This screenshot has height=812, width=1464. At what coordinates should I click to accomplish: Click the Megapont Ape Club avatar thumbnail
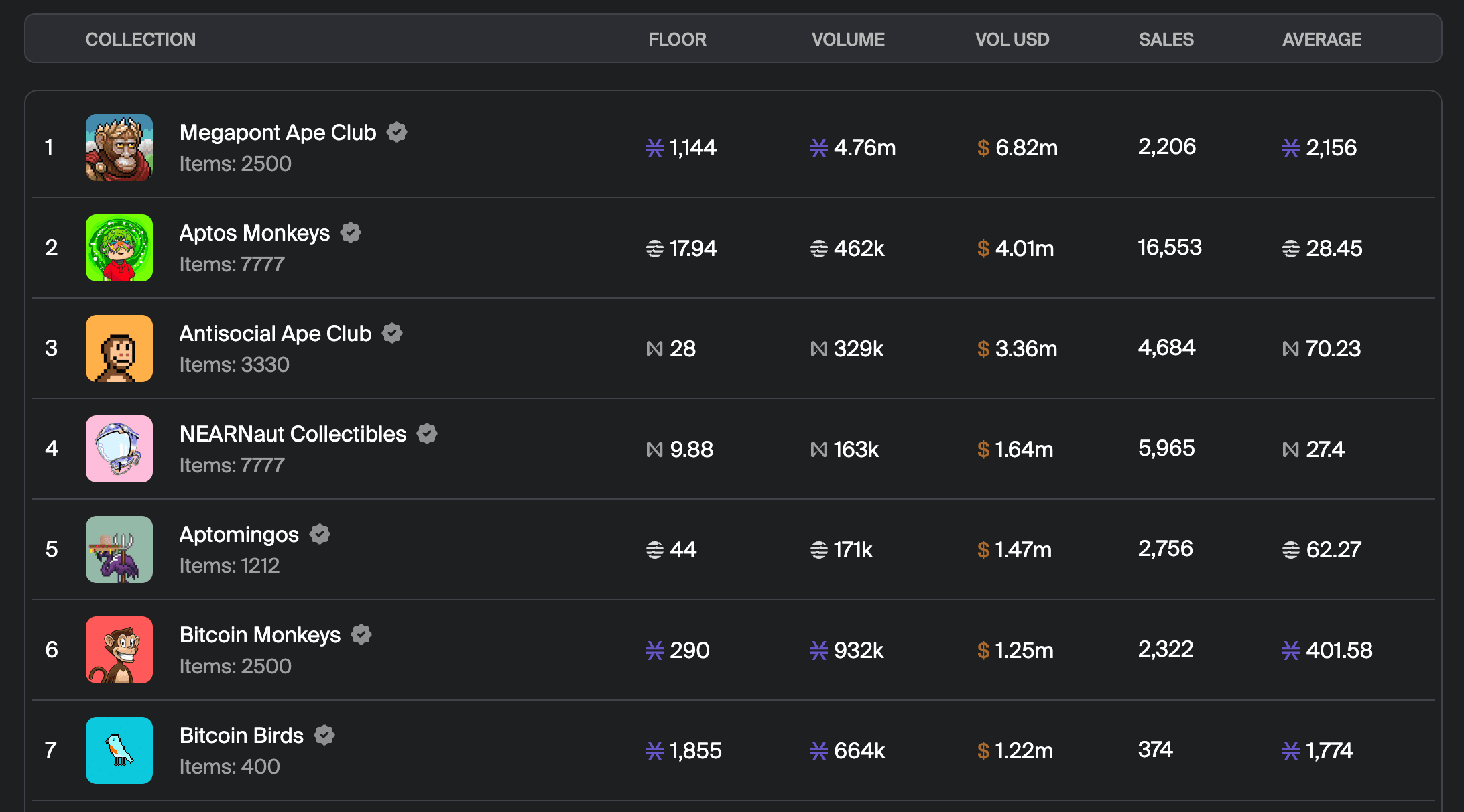coord(119,147)
